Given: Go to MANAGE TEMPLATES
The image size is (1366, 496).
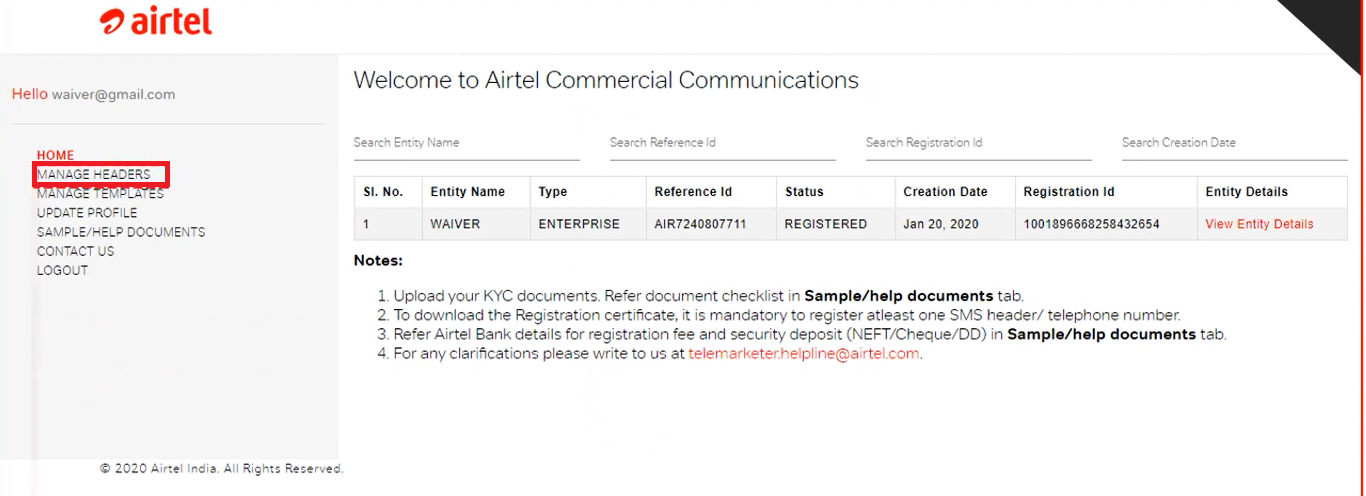Looking at the screenshot, I should tap(100, 194).
